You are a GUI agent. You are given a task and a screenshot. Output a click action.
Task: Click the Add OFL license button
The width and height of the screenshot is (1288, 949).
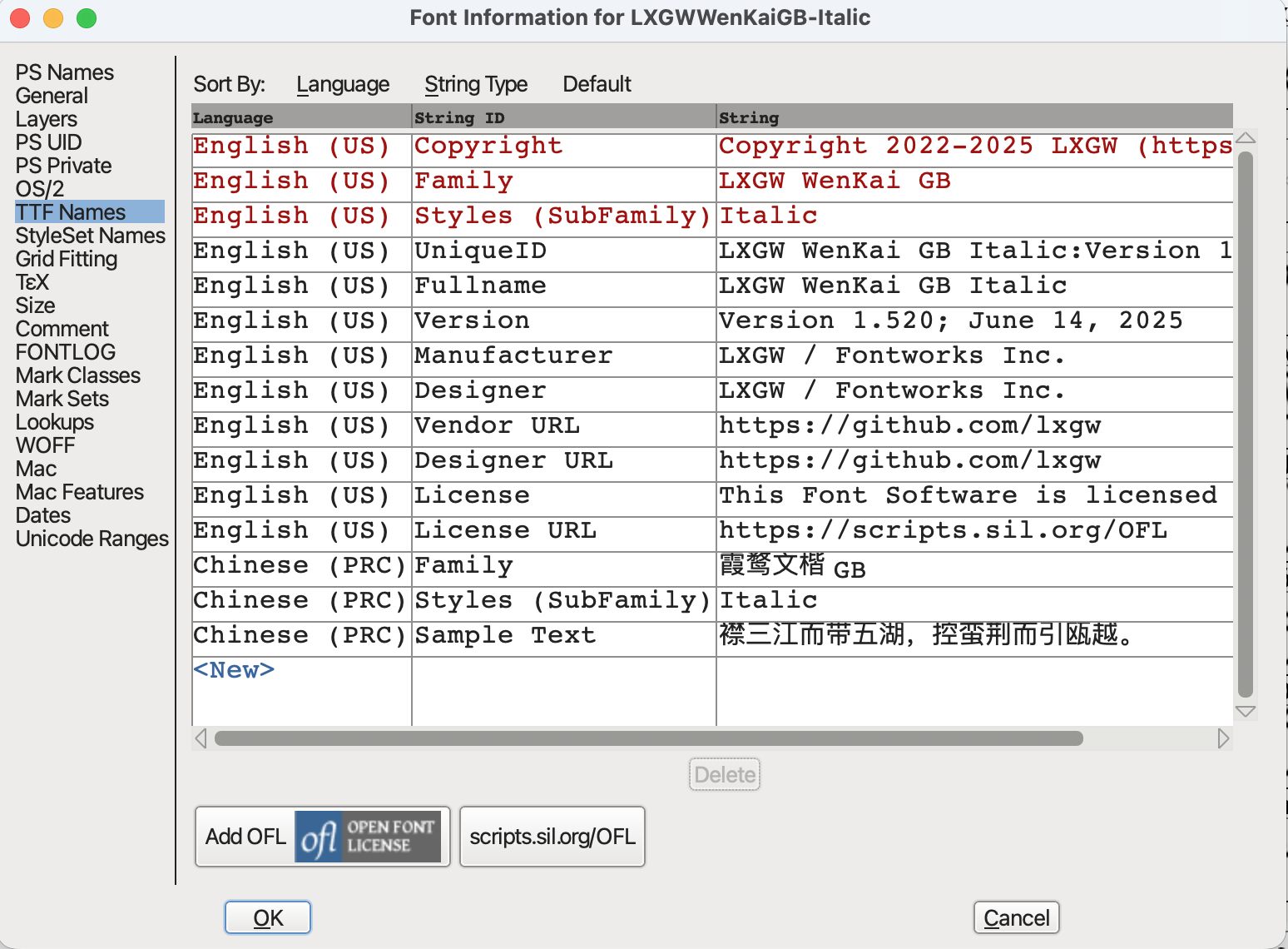[322, 837]
